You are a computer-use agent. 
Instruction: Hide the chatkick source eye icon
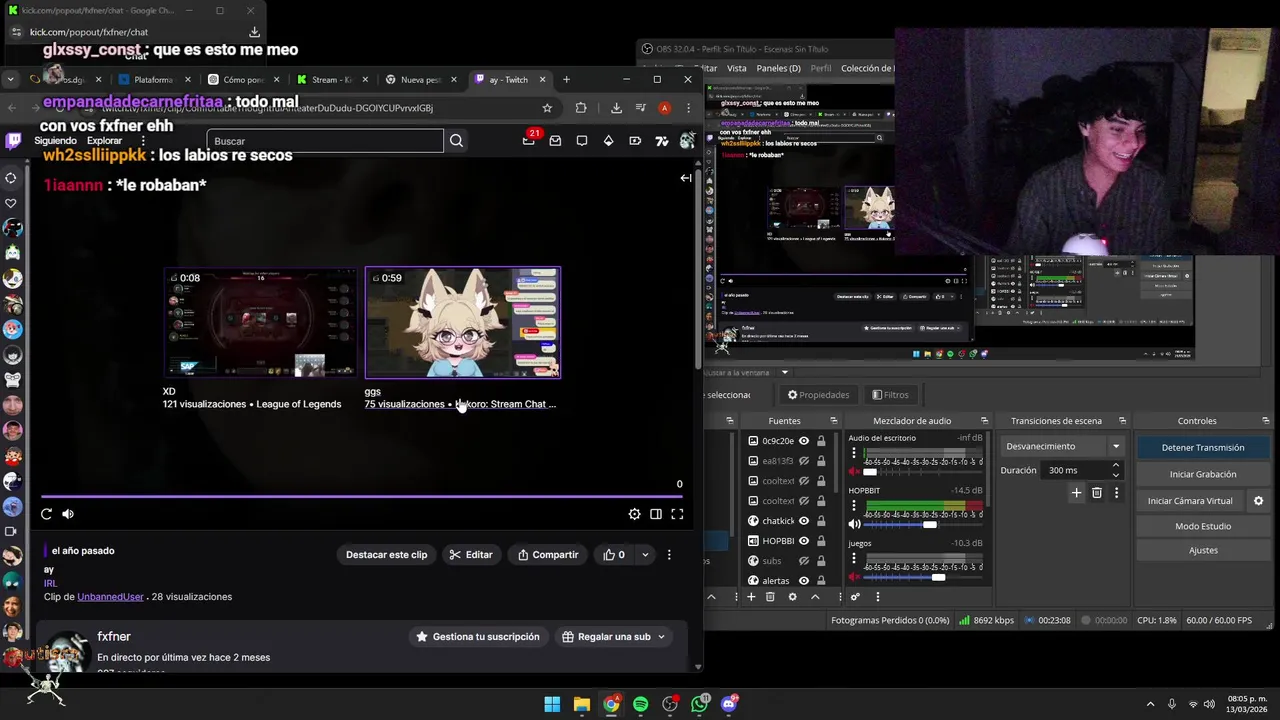click(x=803, y=521)
